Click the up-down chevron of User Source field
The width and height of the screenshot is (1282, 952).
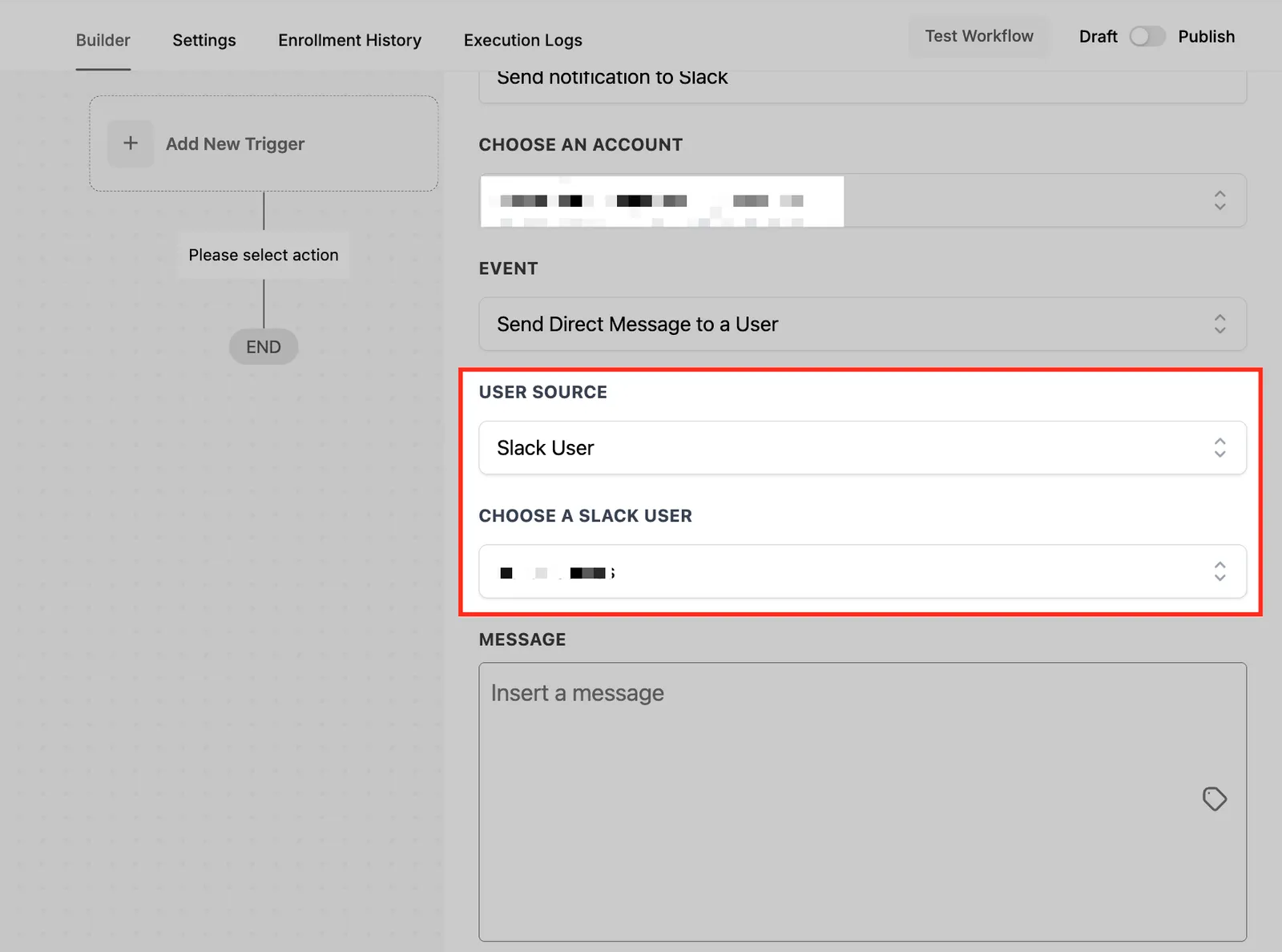click(x=1220, y=447)
